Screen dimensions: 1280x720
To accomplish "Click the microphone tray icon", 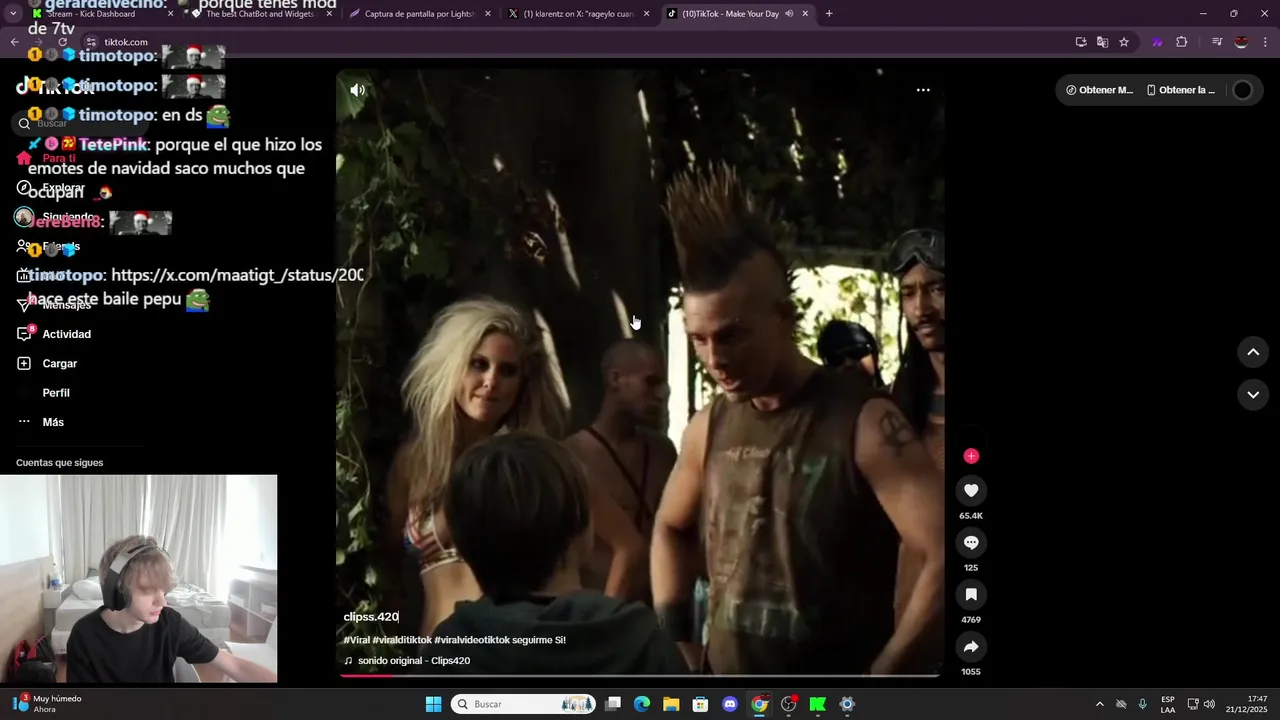I will (1142, 704).
